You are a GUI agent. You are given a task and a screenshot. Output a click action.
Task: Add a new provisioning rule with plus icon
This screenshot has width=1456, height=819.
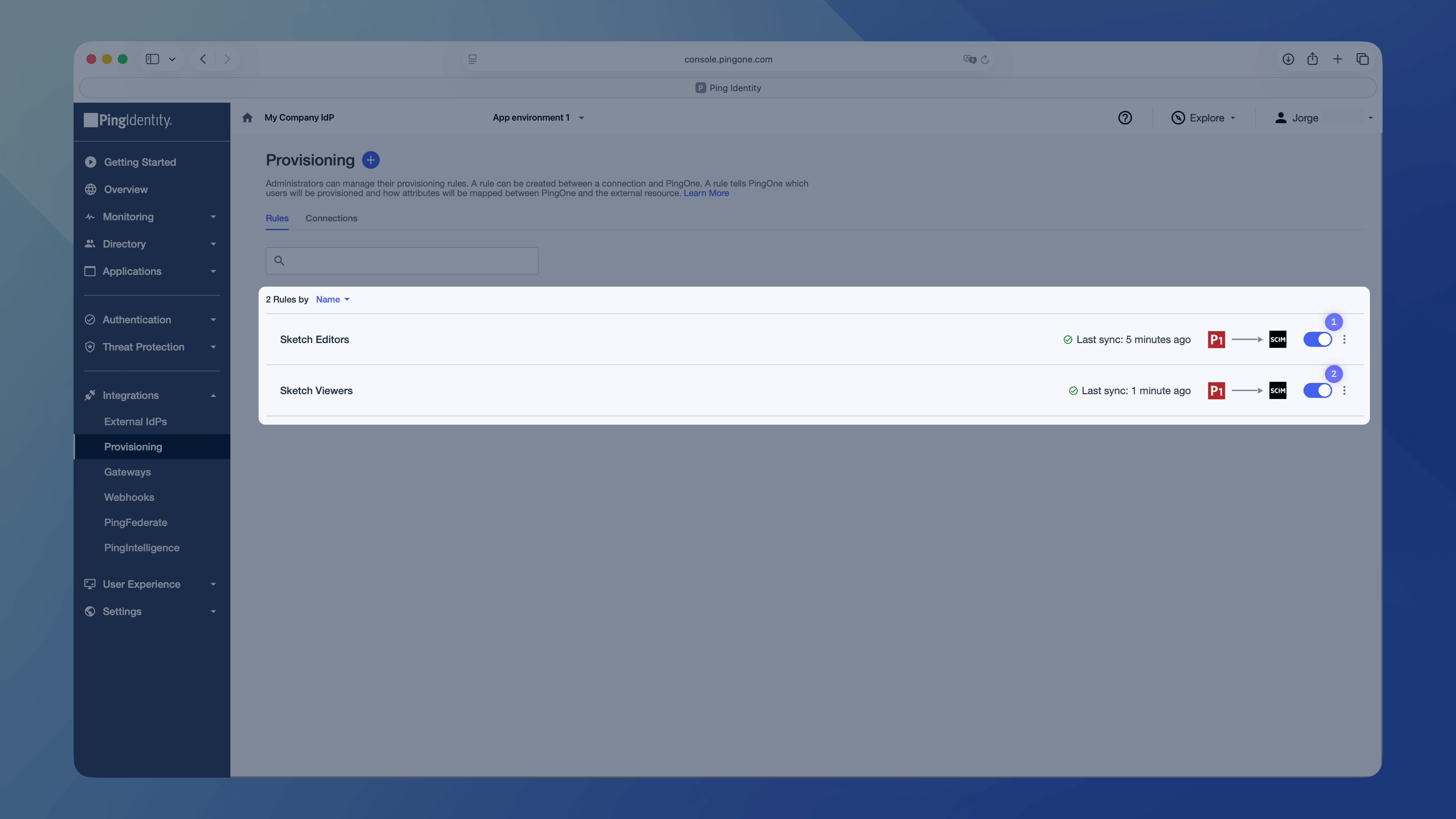point(371,160)
